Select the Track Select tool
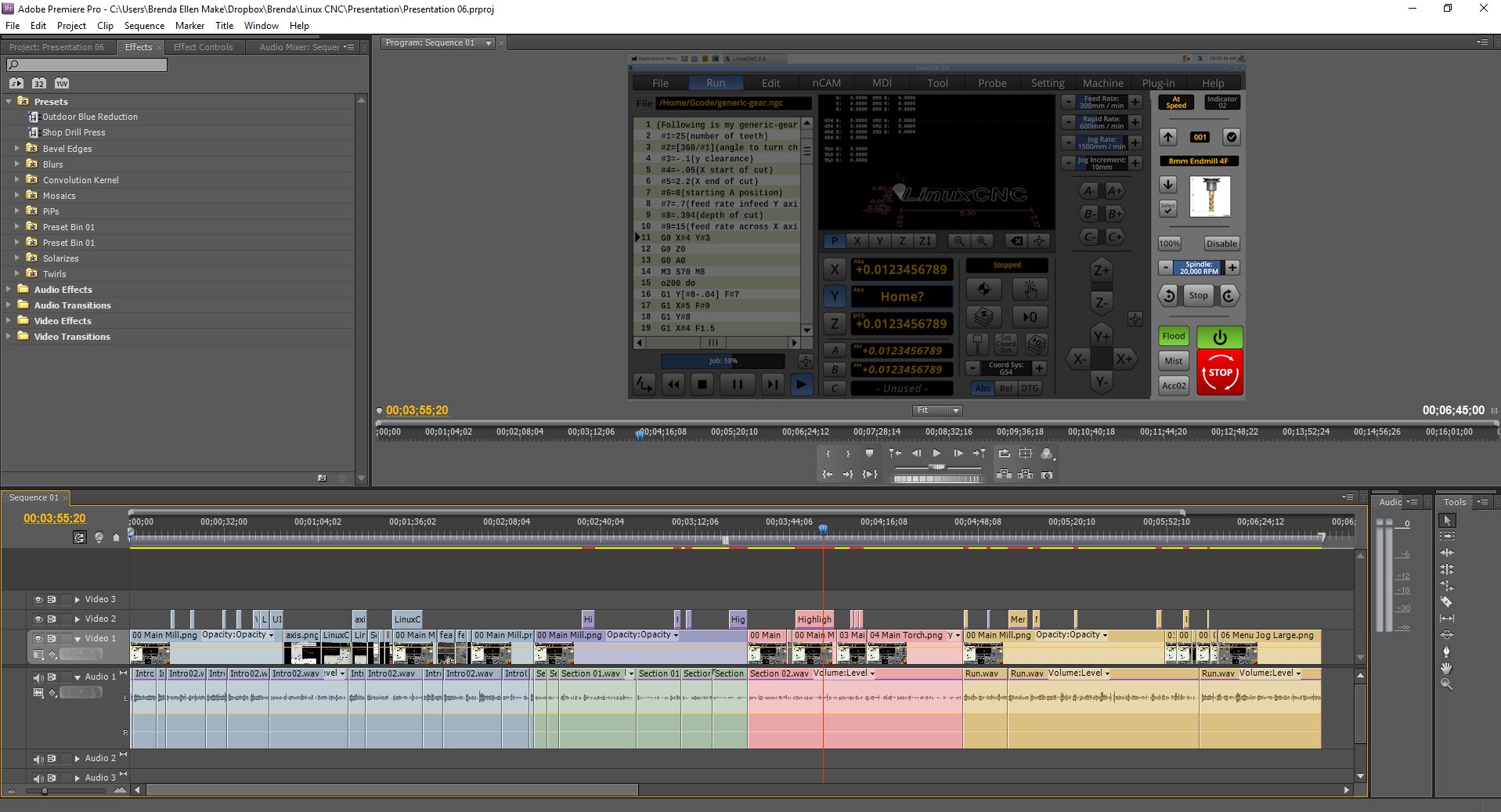Image resolution: width=1501 pixels, height=812 pixels. tap(1447, 536)
